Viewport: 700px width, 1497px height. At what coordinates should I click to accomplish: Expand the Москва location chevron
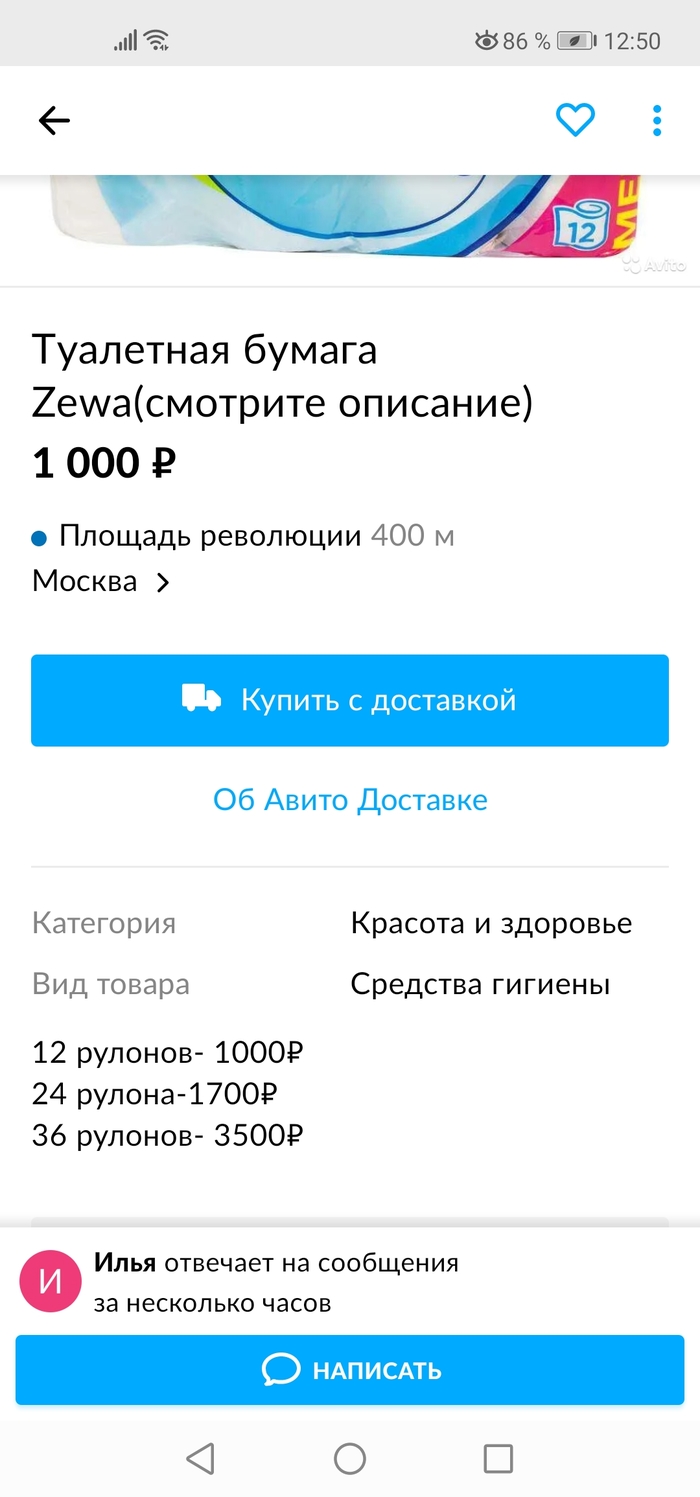click(163, 582)
